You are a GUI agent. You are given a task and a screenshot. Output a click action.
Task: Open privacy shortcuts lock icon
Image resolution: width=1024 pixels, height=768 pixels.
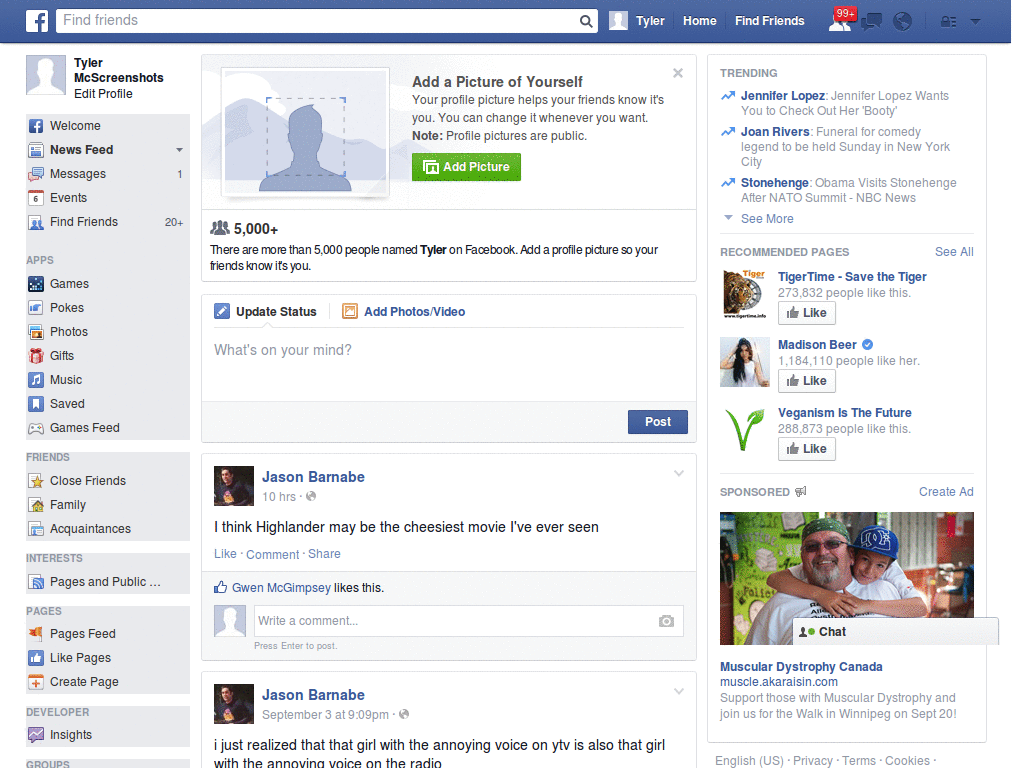click(x=948, y=22)
